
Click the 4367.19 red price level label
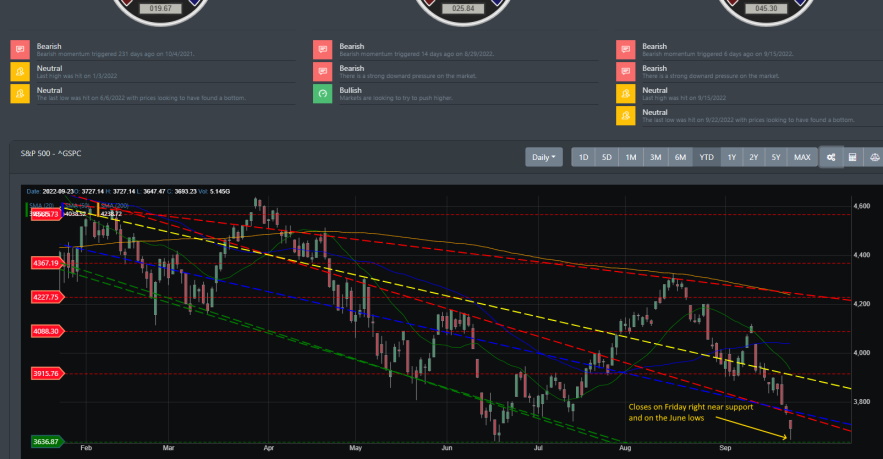coord(47,263)
